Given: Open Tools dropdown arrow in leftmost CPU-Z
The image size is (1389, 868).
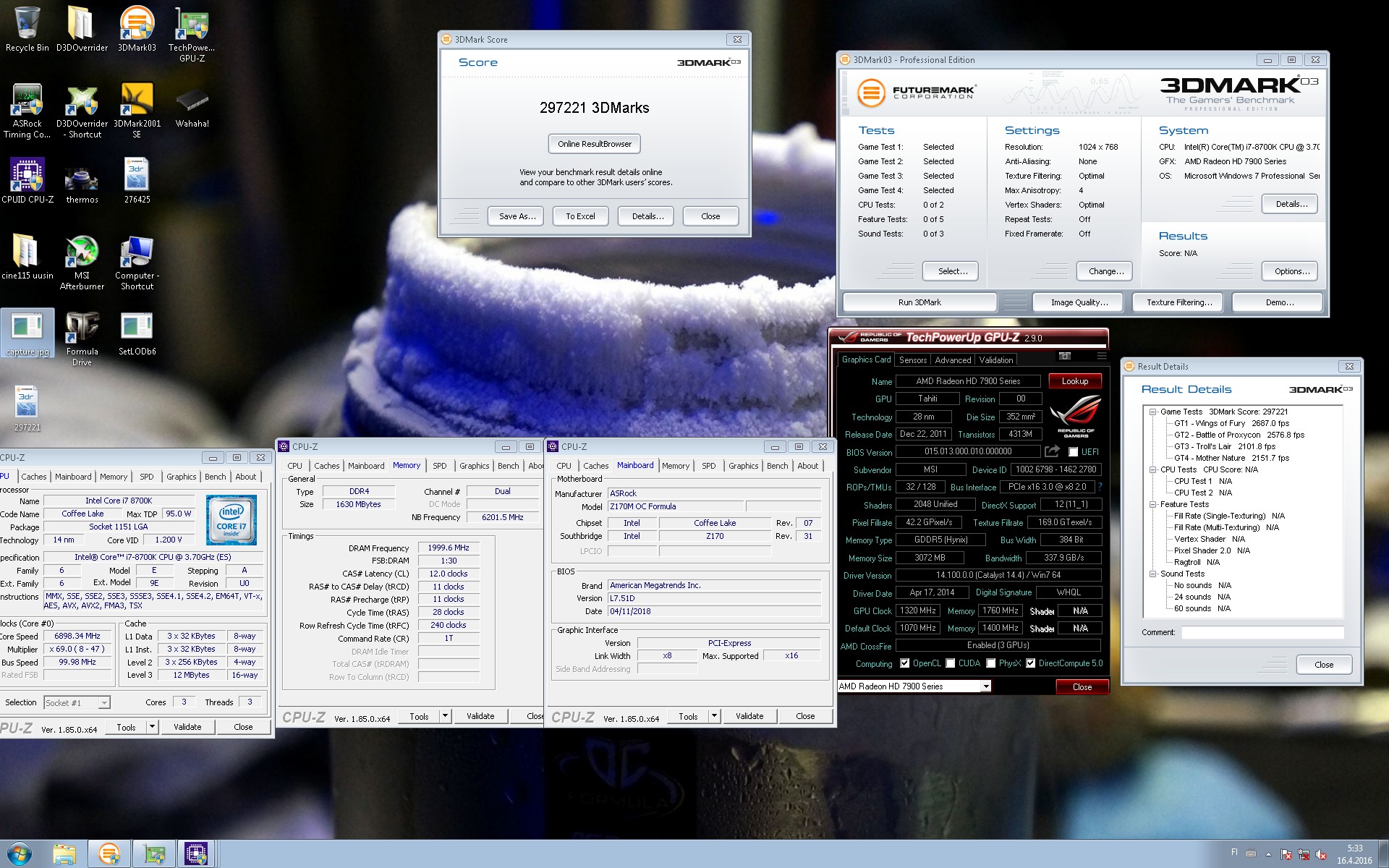Looking at the screenshot, I should point(152,727).
